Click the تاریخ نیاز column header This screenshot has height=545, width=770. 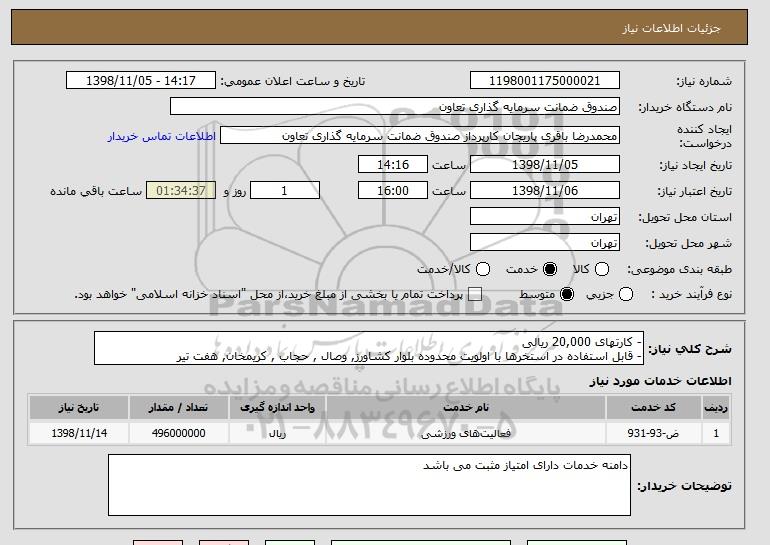(79, 408)
